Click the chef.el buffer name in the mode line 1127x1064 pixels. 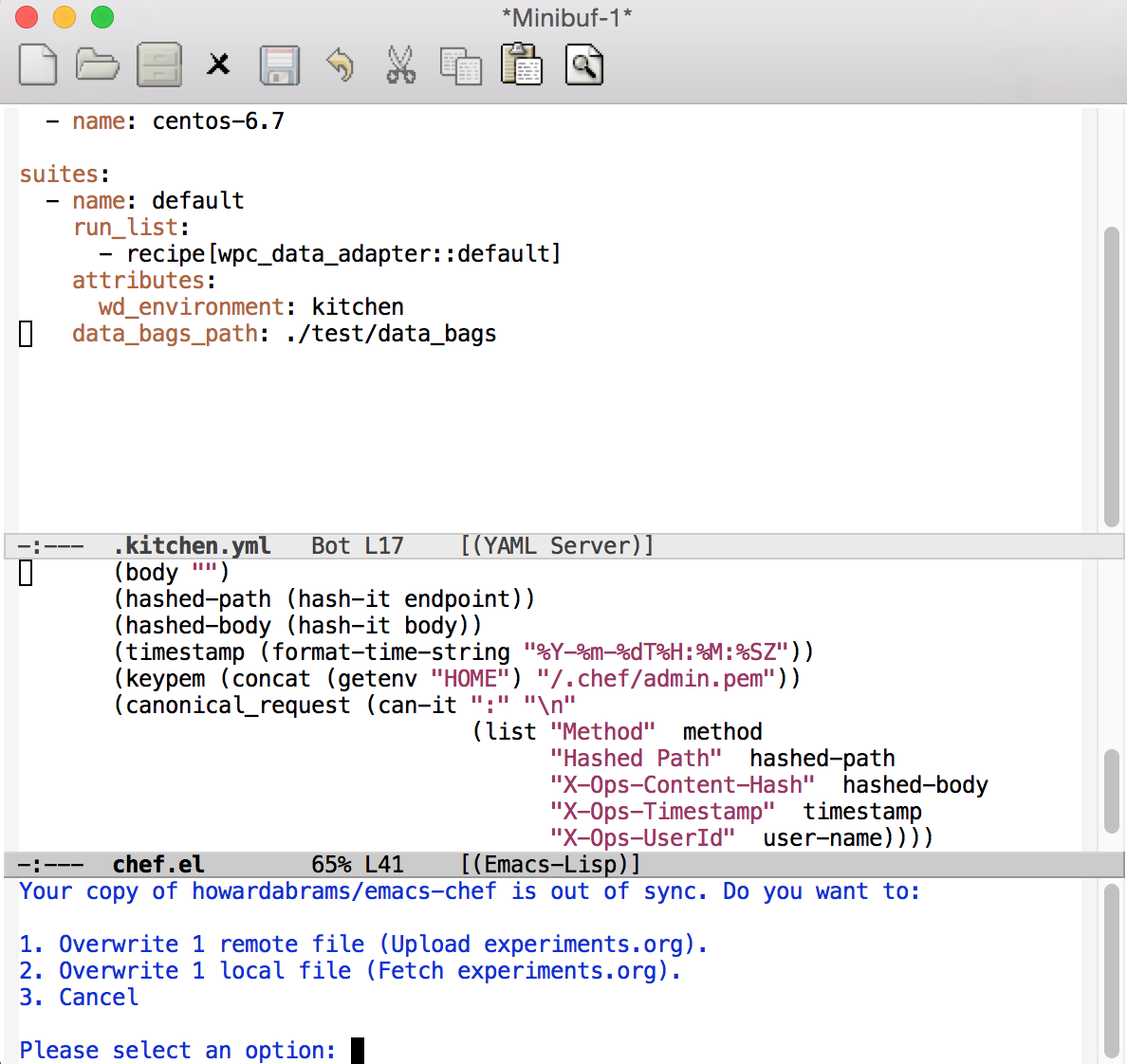point(158,864)
